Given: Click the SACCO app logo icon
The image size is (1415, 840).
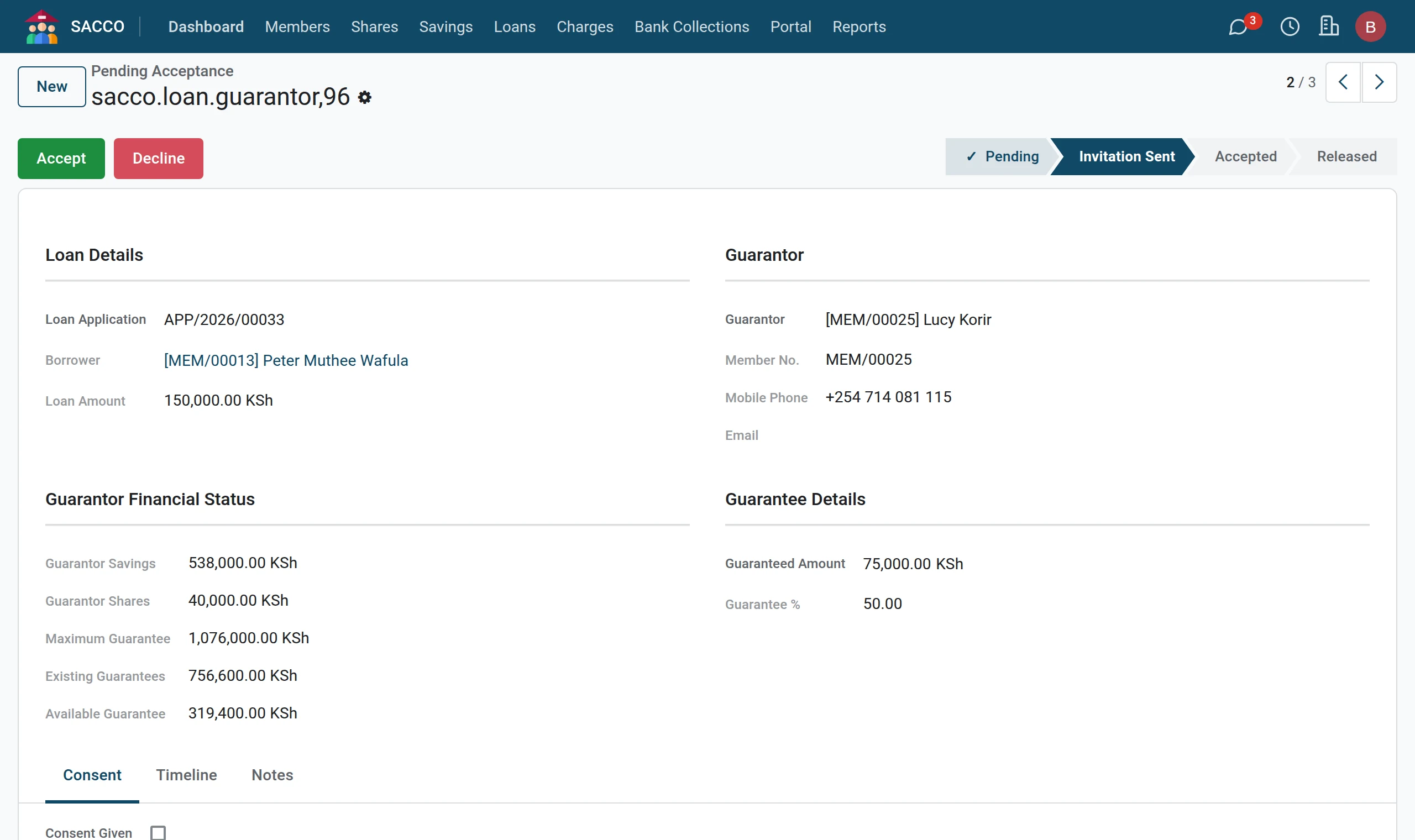Looking at the screenshot, I should tap(41, 26).
